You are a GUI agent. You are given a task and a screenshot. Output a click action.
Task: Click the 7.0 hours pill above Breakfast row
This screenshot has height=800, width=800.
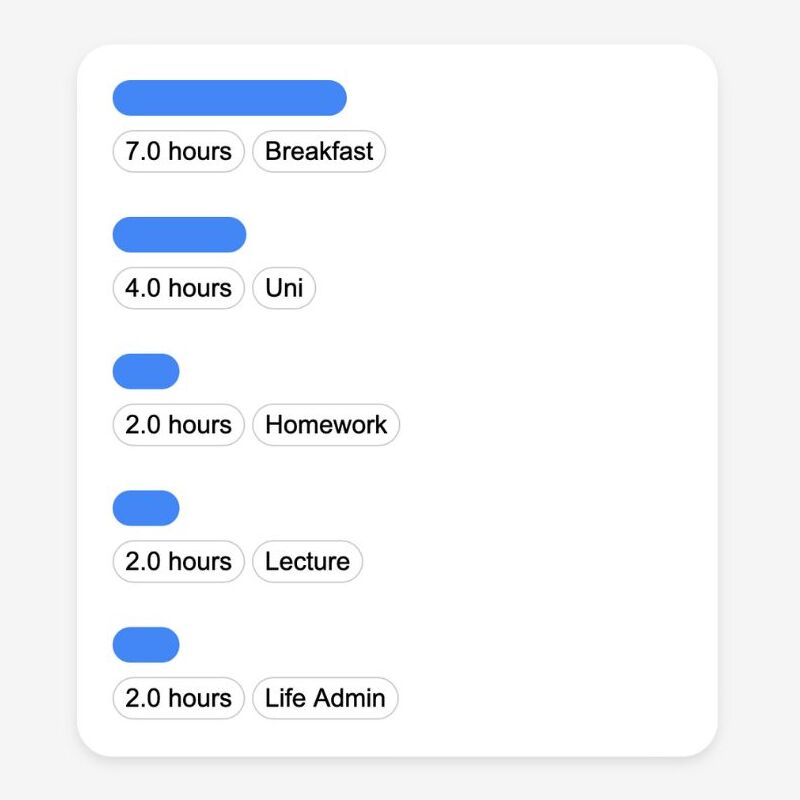pyautogui.click(x=179, y=152)
